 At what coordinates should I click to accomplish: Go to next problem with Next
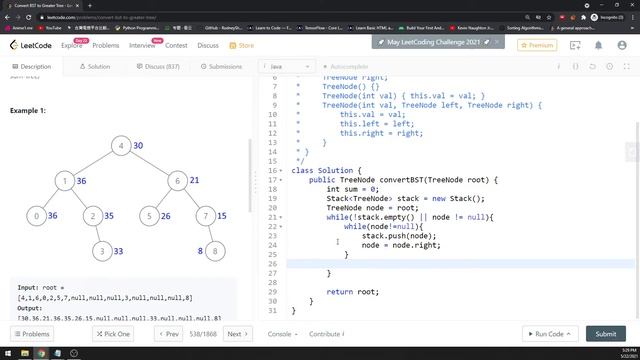click(238, 334)
